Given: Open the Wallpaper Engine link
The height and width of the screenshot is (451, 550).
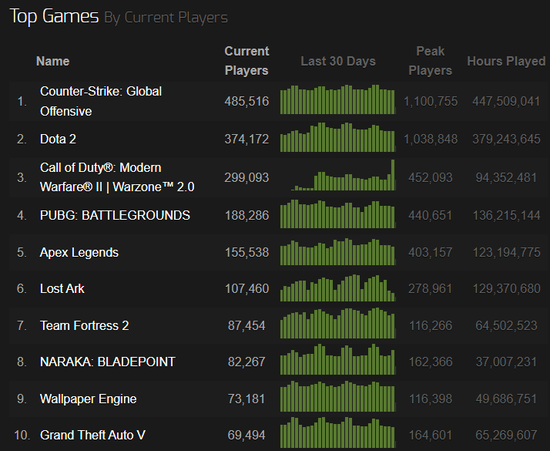Looking at the screenshot, I should click(88, 399).
